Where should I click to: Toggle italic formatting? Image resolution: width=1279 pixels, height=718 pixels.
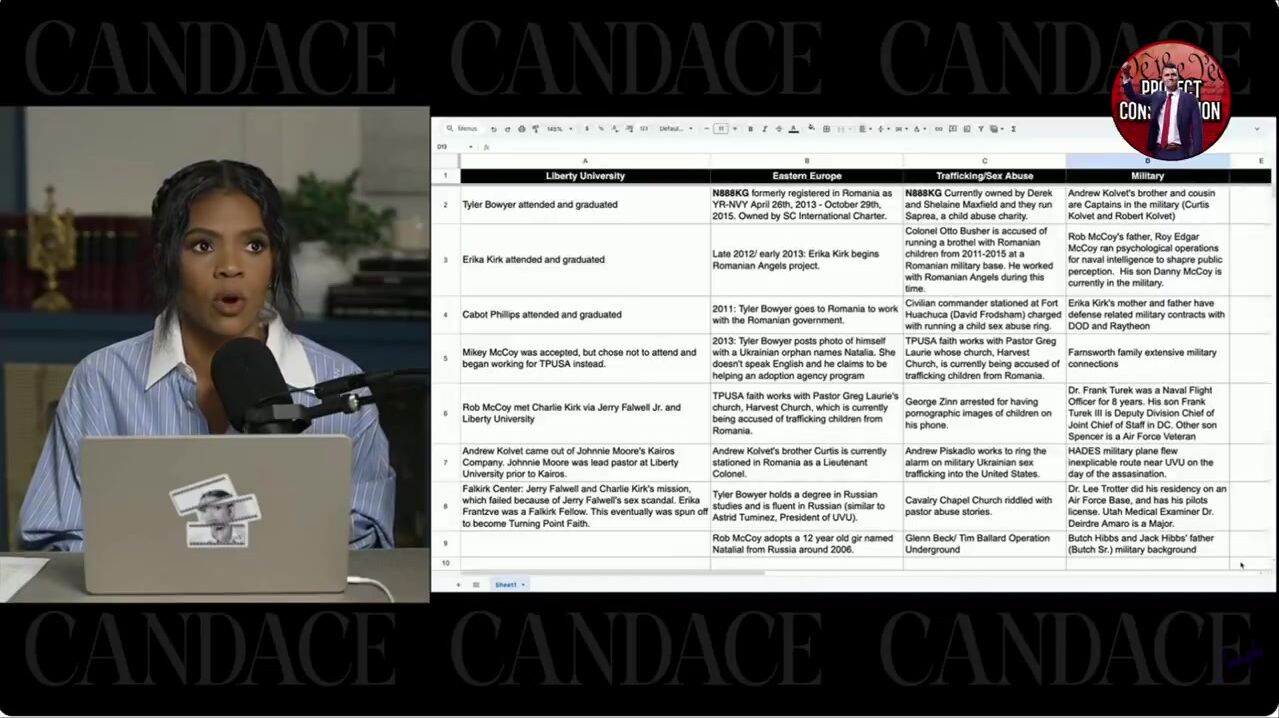tap(764, 129)
